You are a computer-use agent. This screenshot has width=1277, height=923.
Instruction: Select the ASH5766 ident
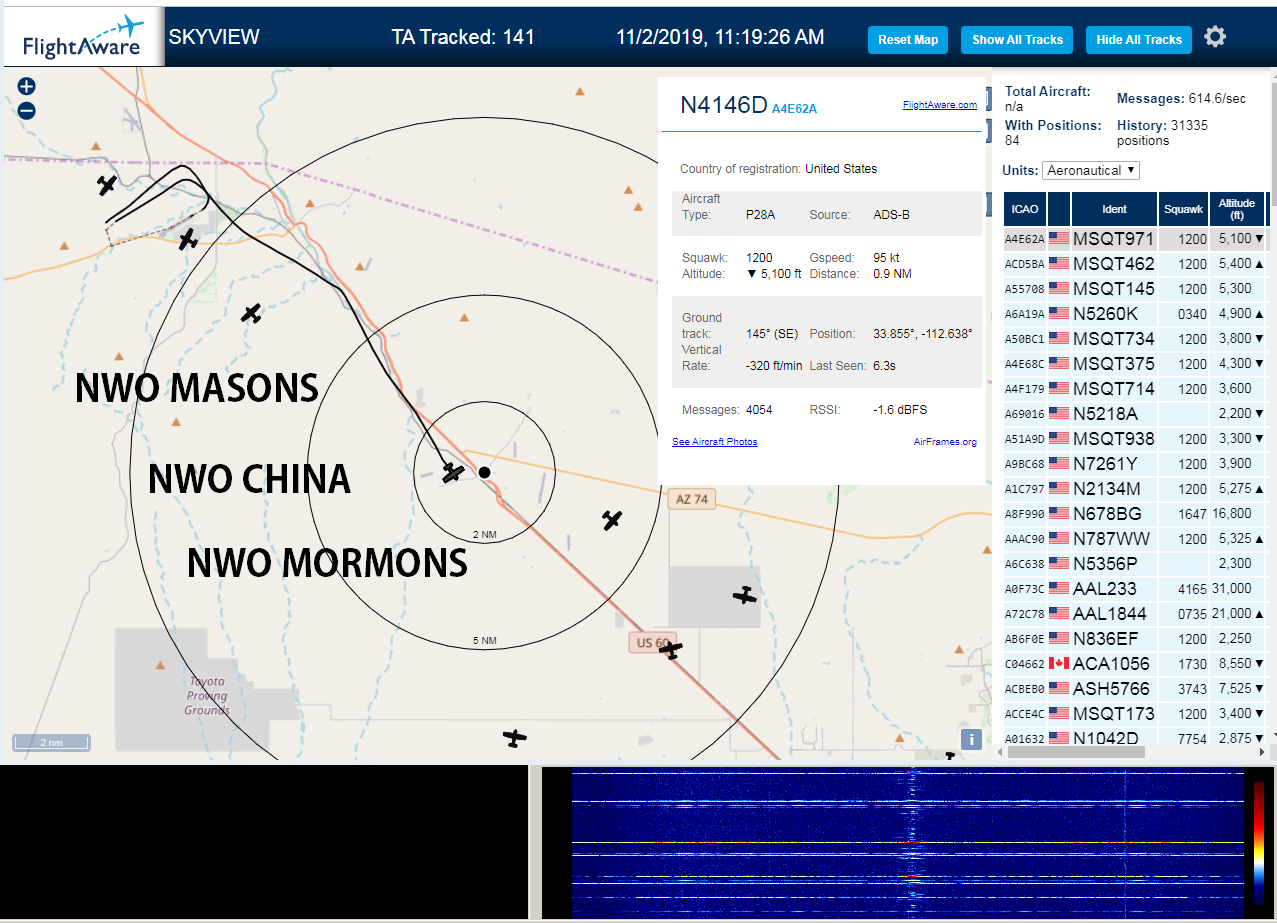[1111, 689]
